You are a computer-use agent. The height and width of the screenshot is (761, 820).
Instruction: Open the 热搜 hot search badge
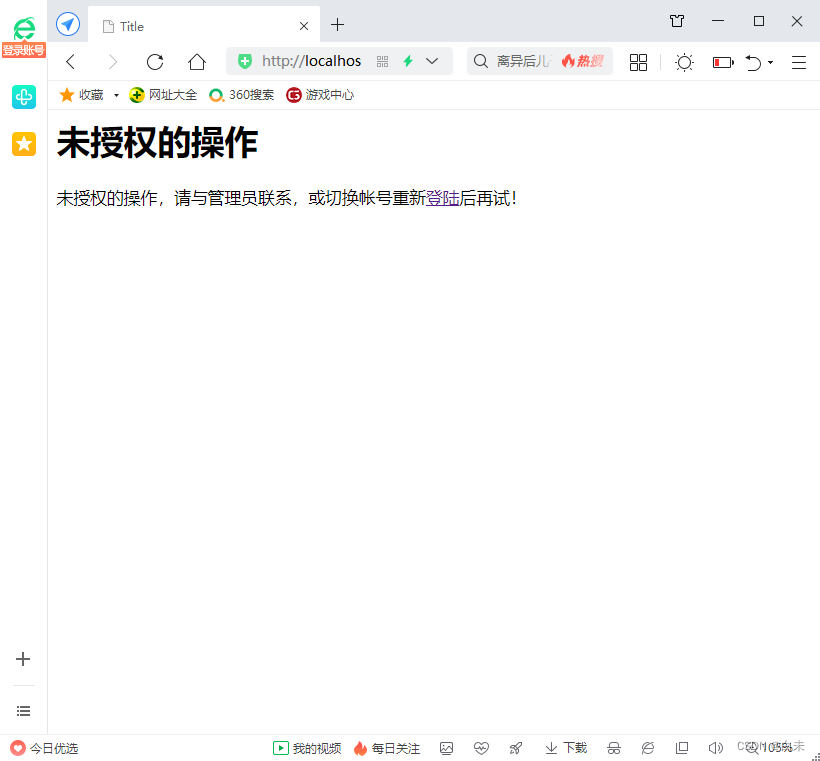pos(583,61)
